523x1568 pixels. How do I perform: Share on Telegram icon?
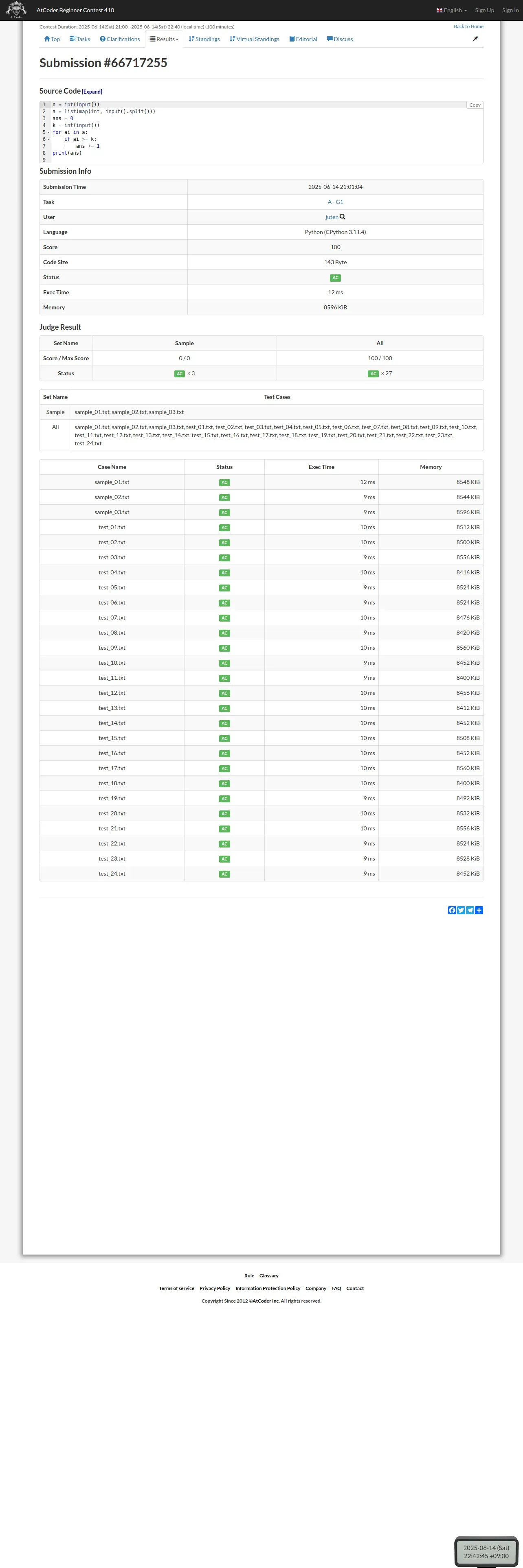pyautogui.click(x=470, y=910)
